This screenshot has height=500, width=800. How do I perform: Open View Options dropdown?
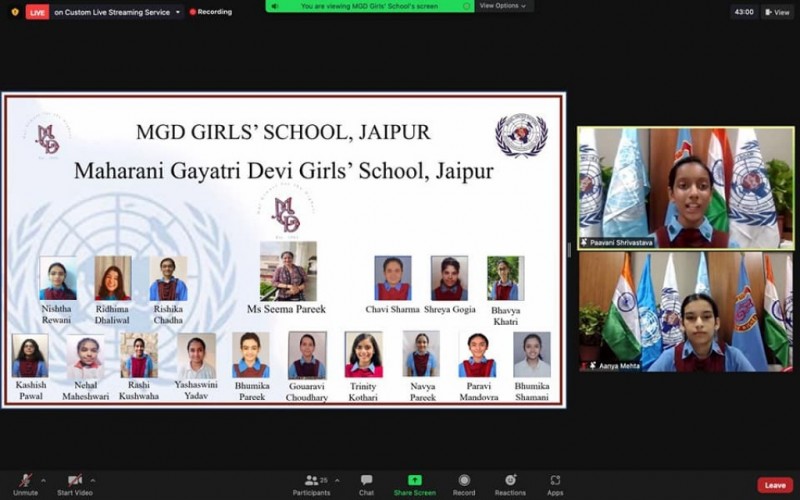point(503,6)
